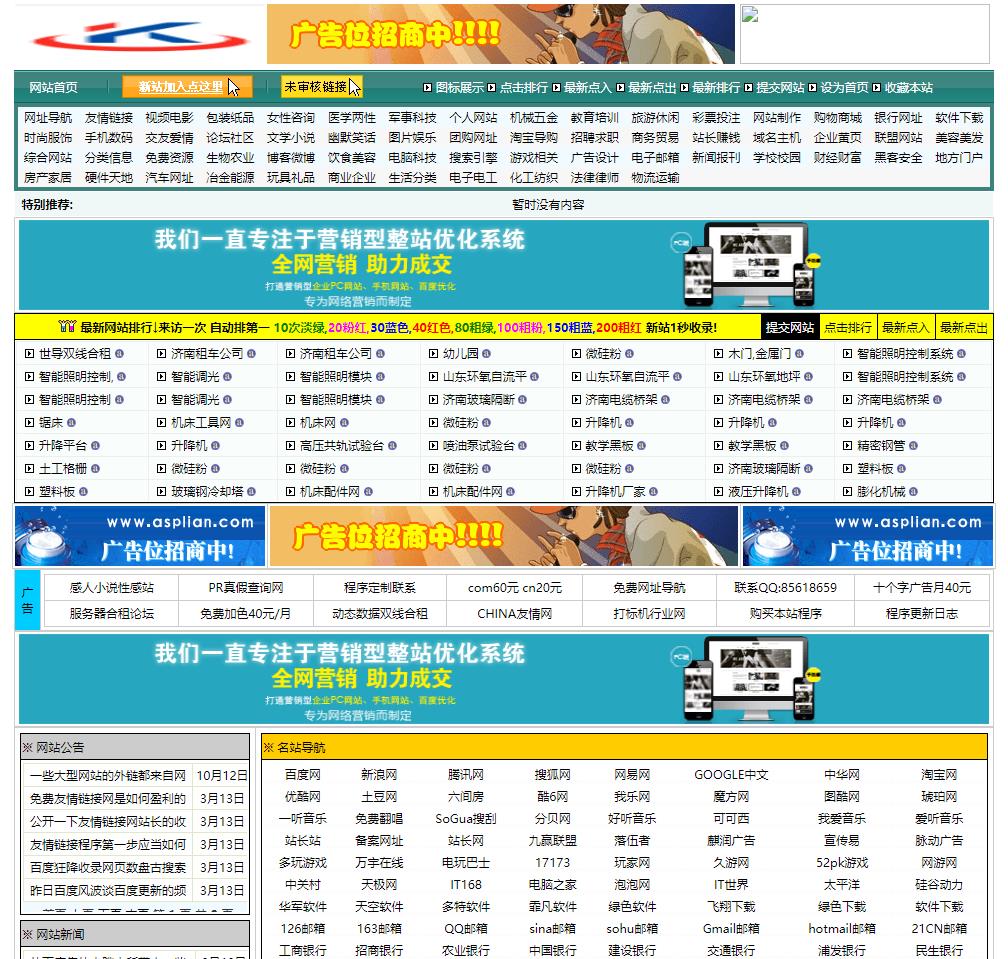
Task: Click the 网站公告 panel header
Action: (135, 747)
